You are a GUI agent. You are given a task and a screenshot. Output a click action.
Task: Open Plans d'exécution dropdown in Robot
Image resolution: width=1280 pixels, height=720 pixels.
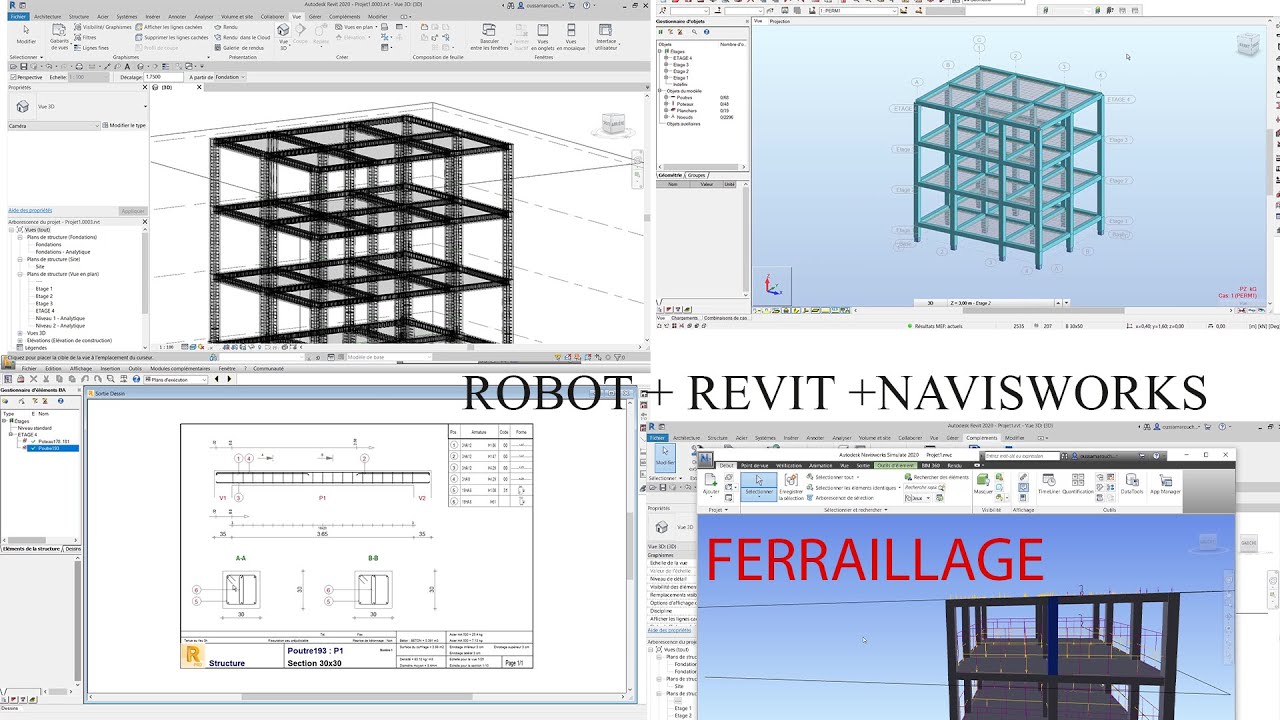[x=177, y=379]
